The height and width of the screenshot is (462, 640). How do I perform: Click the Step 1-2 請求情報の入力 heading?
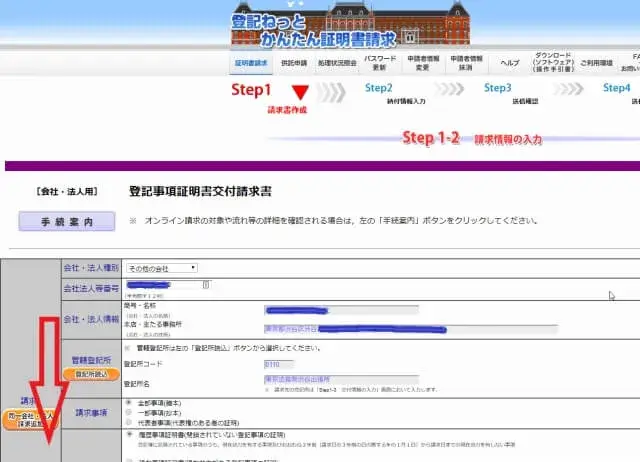(x=472, y=138)
